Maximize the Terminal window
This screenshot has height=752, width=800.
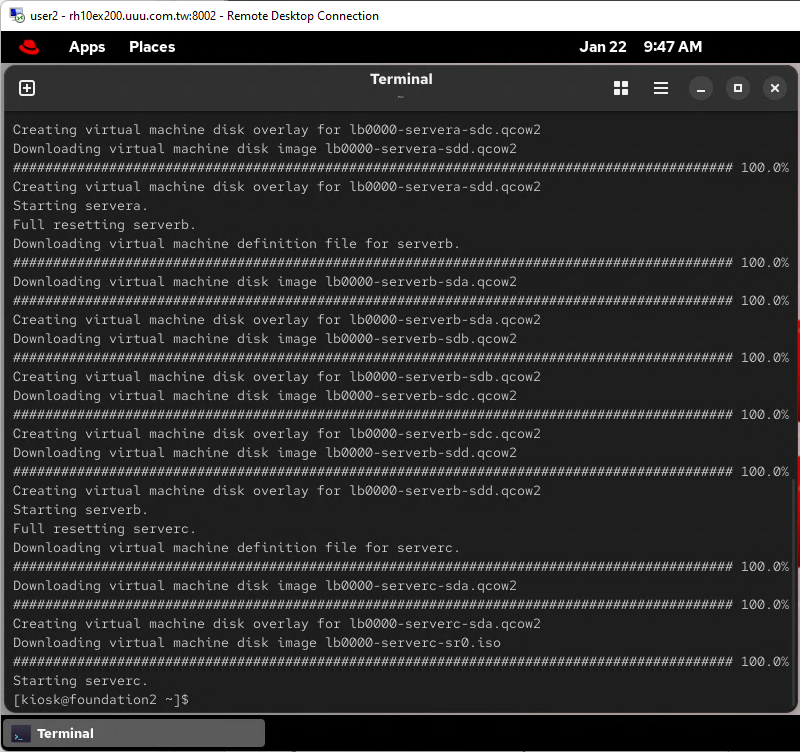tap(738, 88)
